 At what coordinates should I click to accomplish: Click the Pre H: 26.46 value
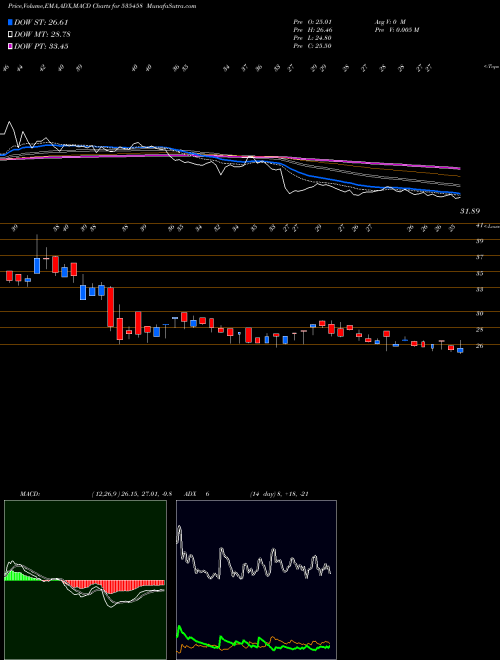313,30
